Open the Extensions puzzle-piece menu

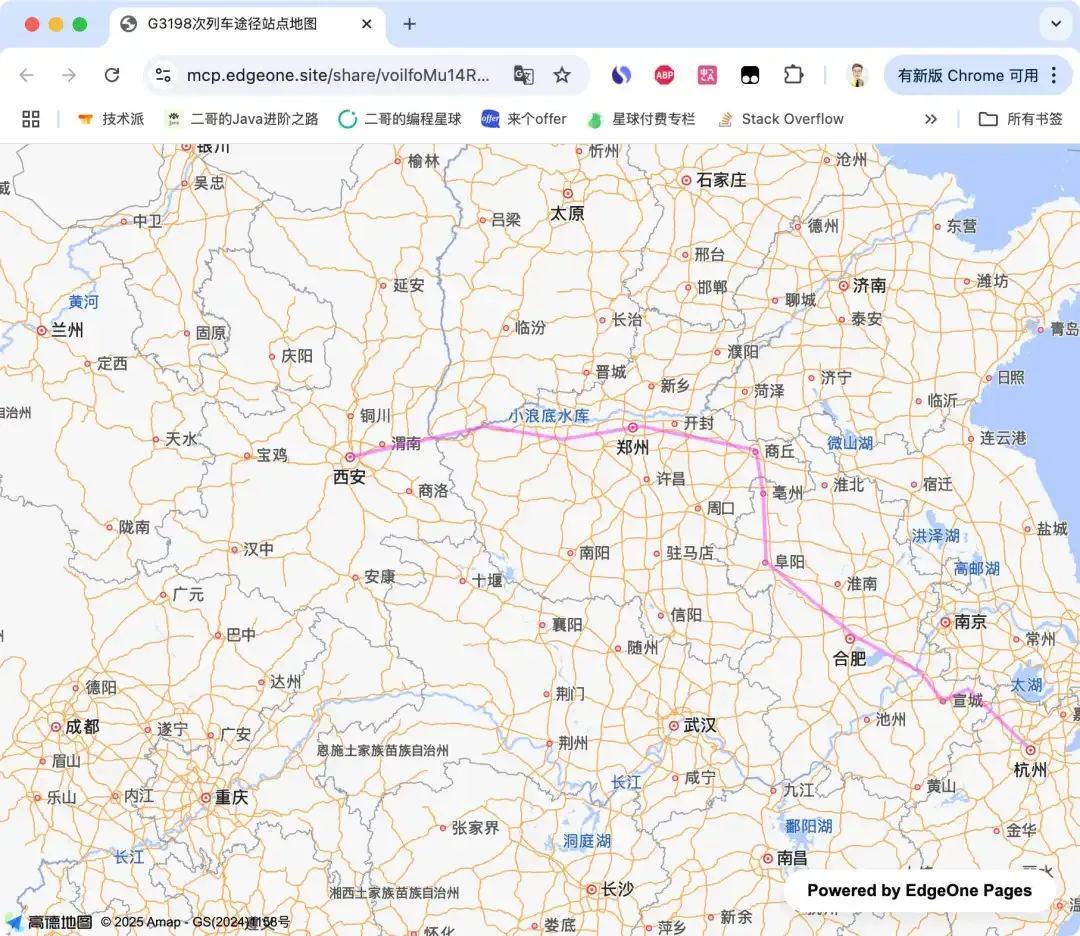pos(793,75)
